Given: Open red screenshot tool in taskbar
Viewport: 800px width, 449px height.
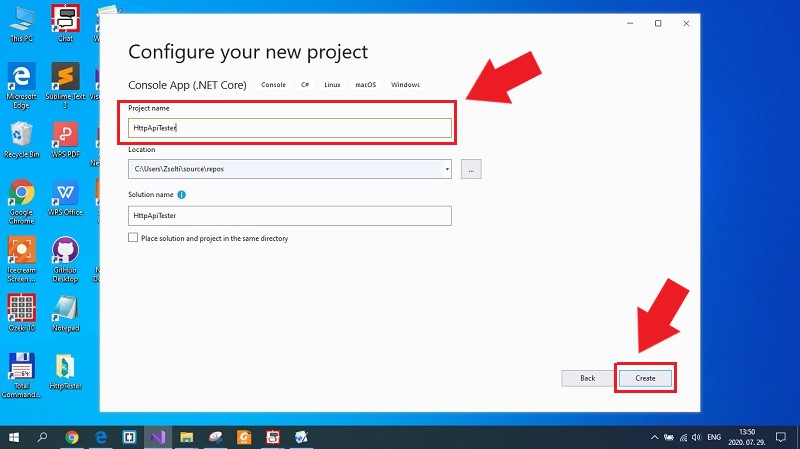Looking at the screenshot, I should (272, 437).
